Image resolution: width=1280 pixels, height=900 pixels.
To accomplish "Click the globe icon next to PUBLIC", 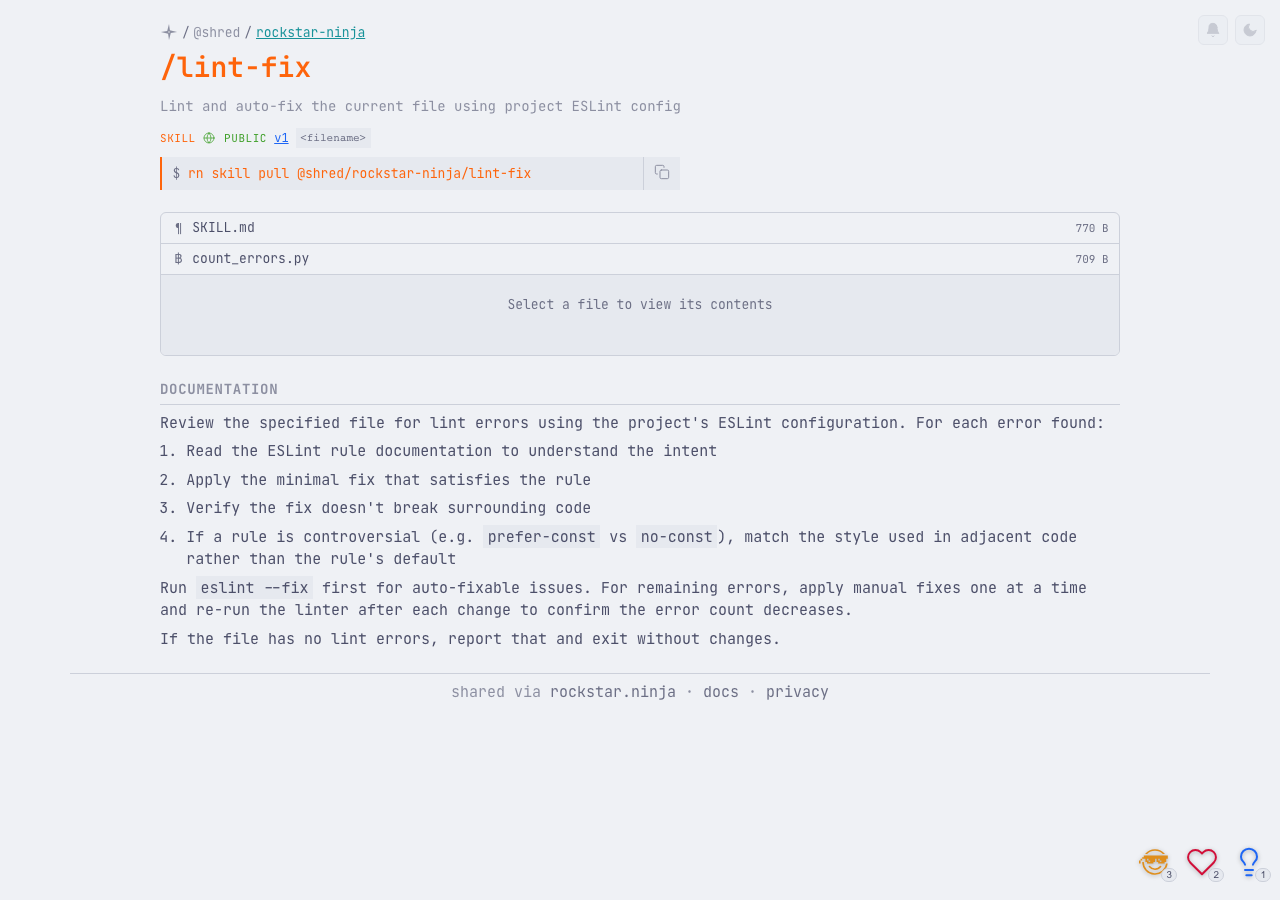I will tap(209, 138).
